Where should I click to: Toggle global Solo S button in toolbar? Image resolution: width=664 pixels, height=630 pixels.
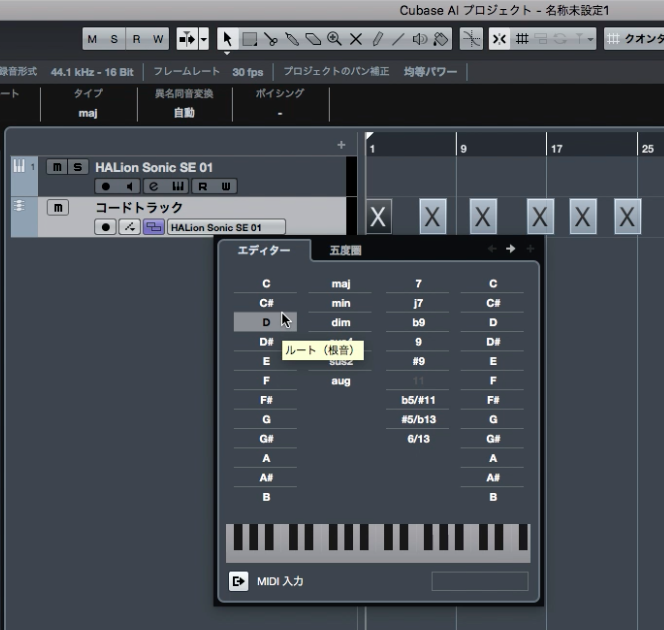[x=114, y=39]
